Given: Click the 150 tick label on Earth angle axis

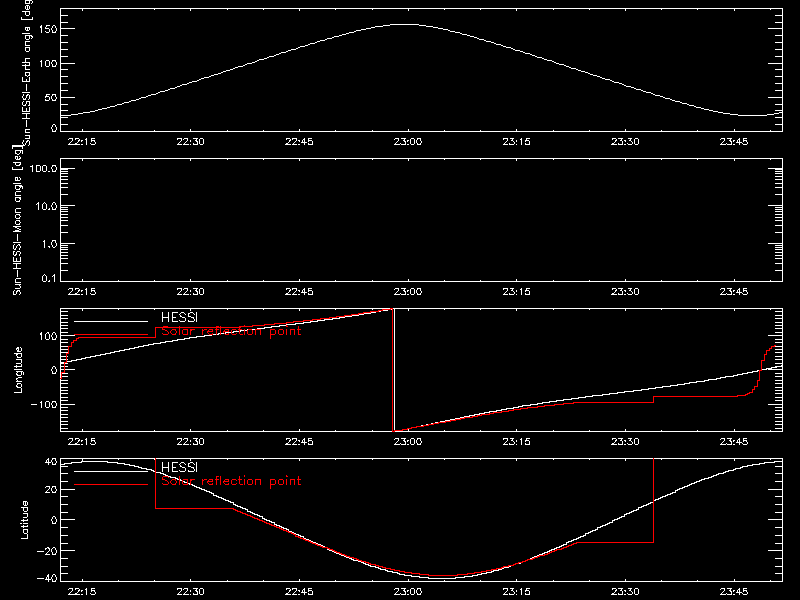Looking at the screenshot, I should point(48,30).
